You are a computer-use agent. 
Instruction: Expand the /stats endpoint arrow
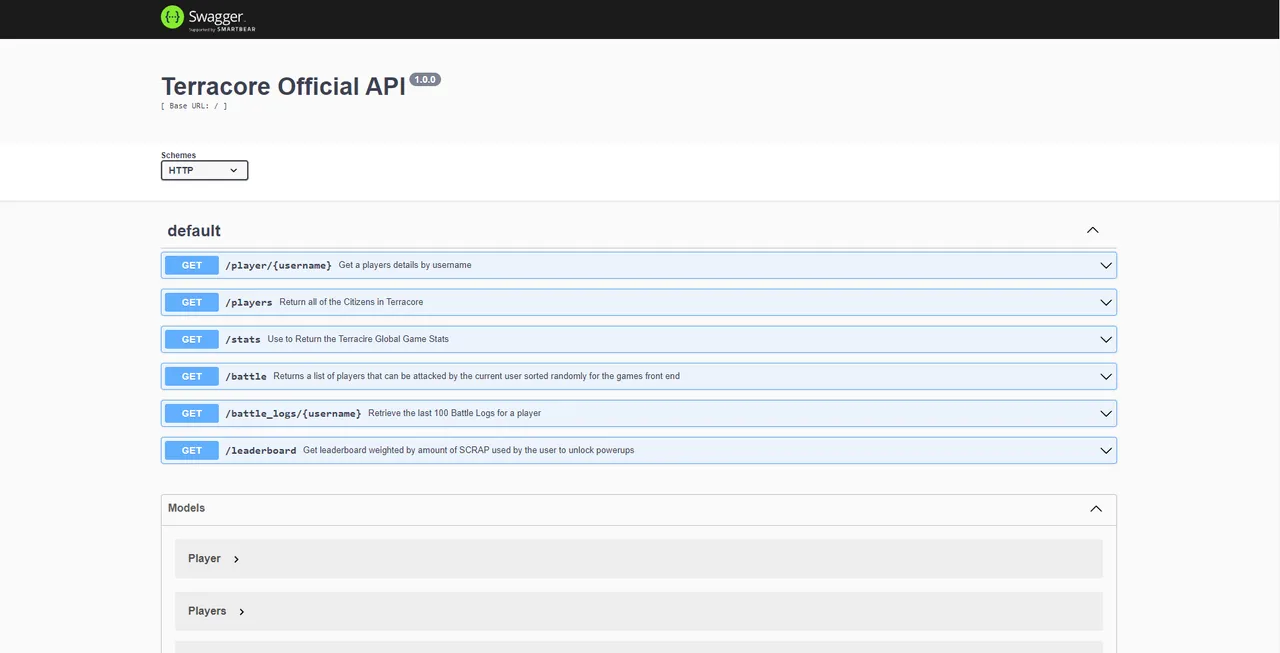click(x=1106, y=339)
